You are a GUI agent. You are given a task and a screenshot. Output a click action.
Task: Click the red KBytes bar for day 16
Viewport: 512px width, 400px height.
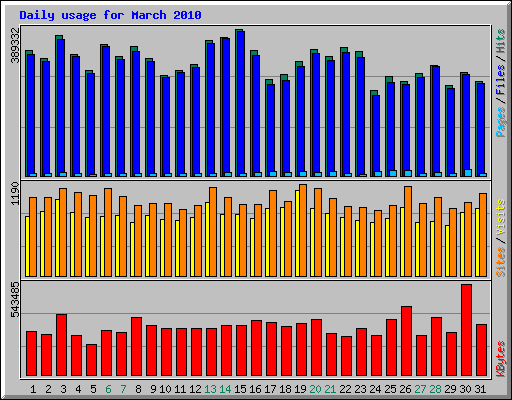pyautogui.click(x=256, y=348)
